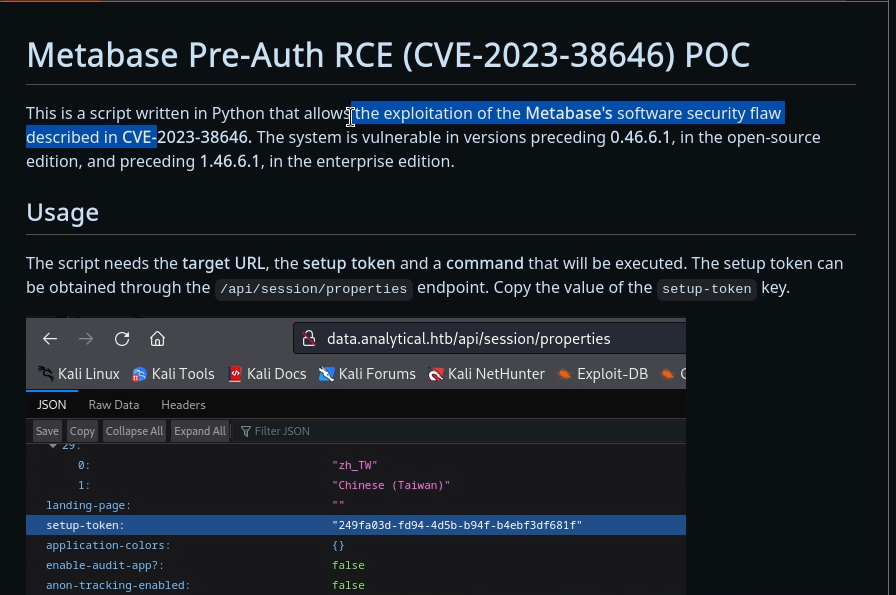Switch to the Raw Data tab

tap(114, 405)
